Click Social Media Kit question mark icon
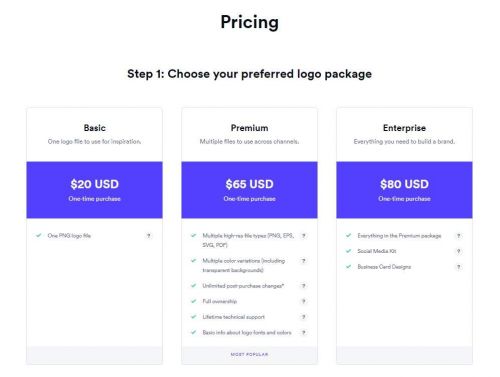 pyautogui.click(x=459, y=251)
